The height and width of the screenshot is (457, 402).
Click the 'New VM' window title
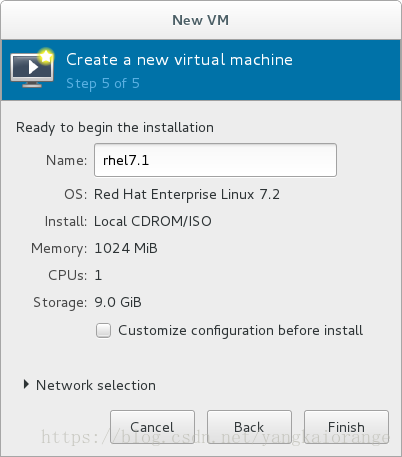pos(201,20)
